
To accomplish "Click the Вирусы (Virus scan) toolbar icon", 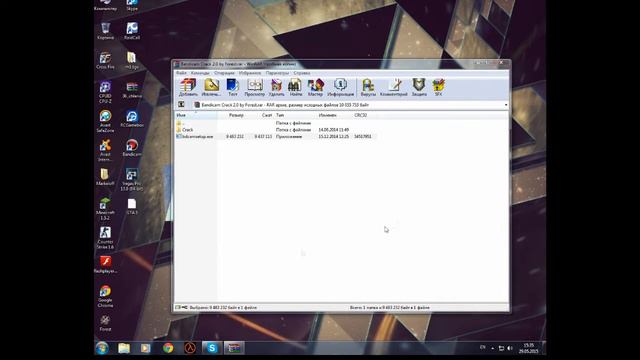I will click(368, 87).
